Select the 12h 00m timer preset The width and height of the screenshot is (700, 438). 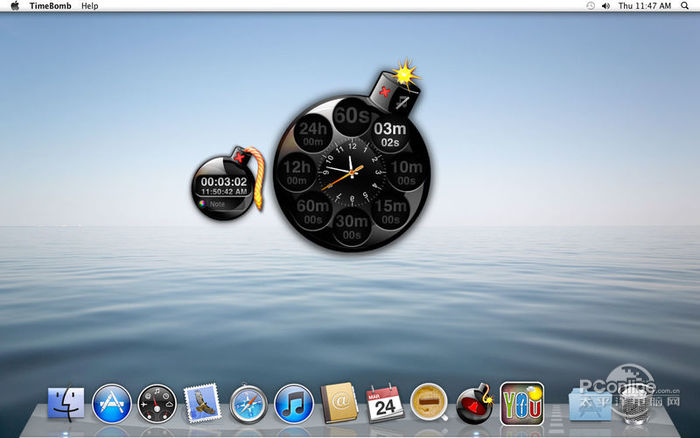(x=297, y=173)
